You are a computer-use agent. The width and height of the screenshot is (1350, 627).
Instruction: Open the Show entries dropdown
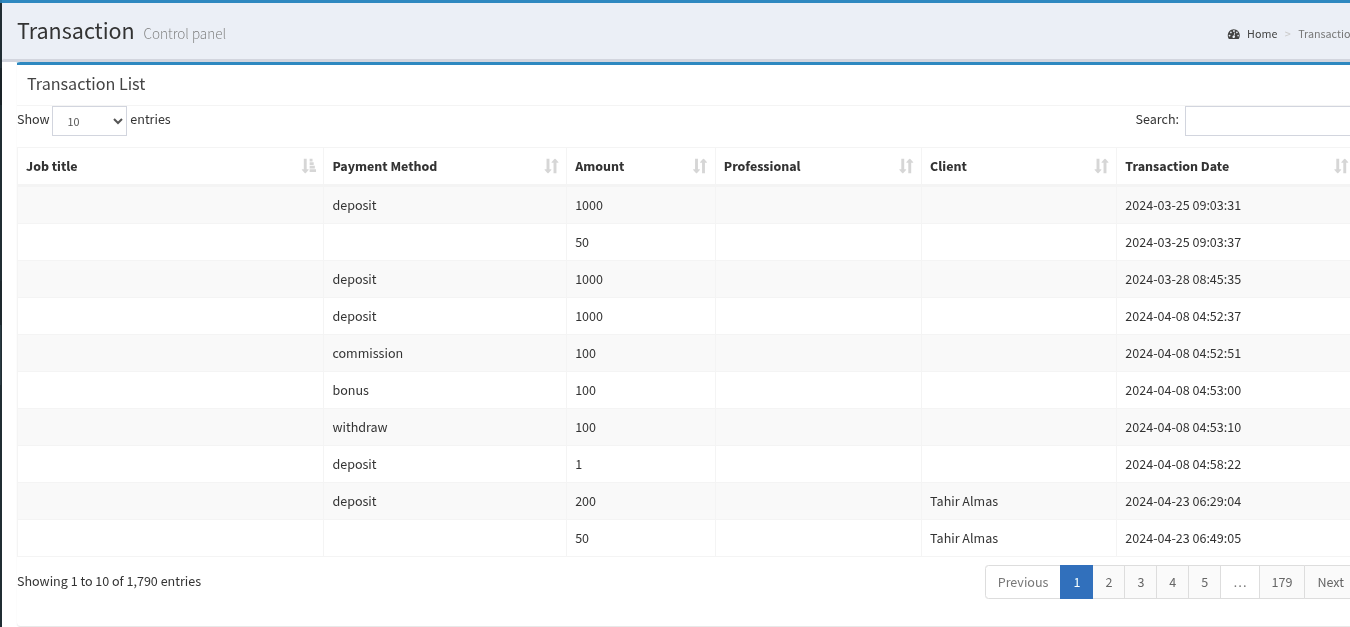point(89,121)
